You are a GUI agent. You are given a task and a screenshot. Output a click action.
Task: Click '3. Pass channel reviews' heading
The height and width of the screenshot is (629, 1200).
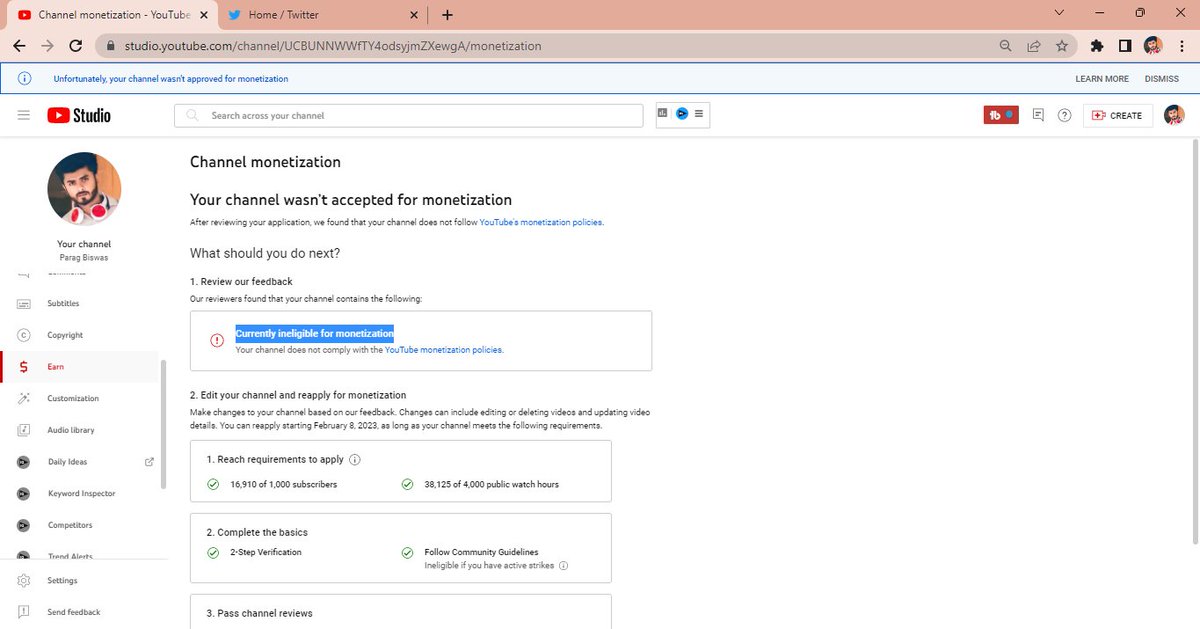tap(260, 613)
